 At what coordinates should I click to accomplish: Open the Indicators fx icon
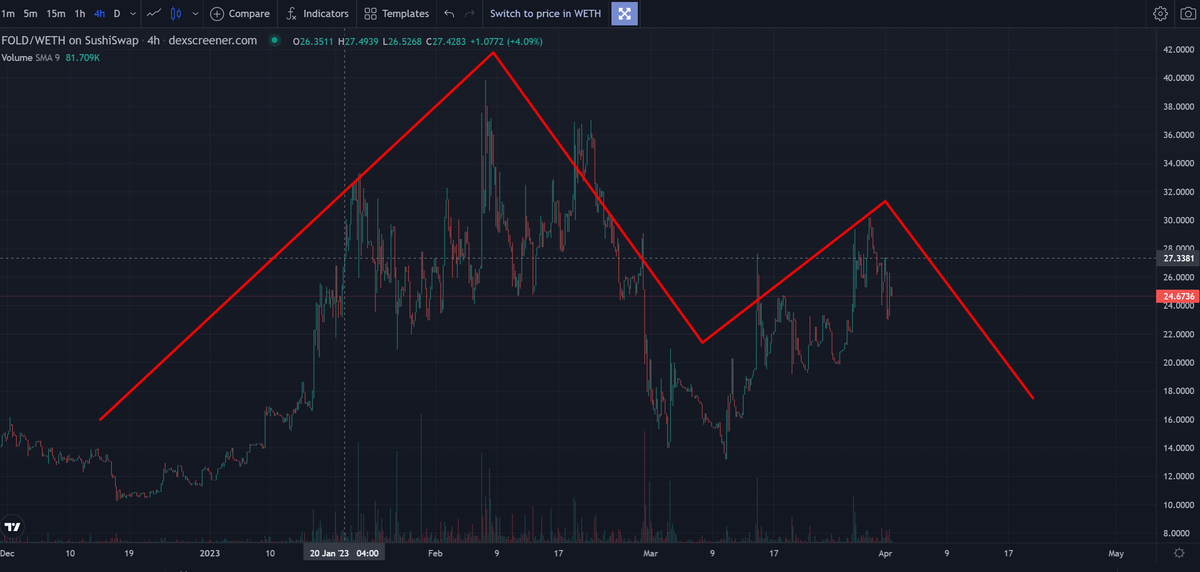291,14
